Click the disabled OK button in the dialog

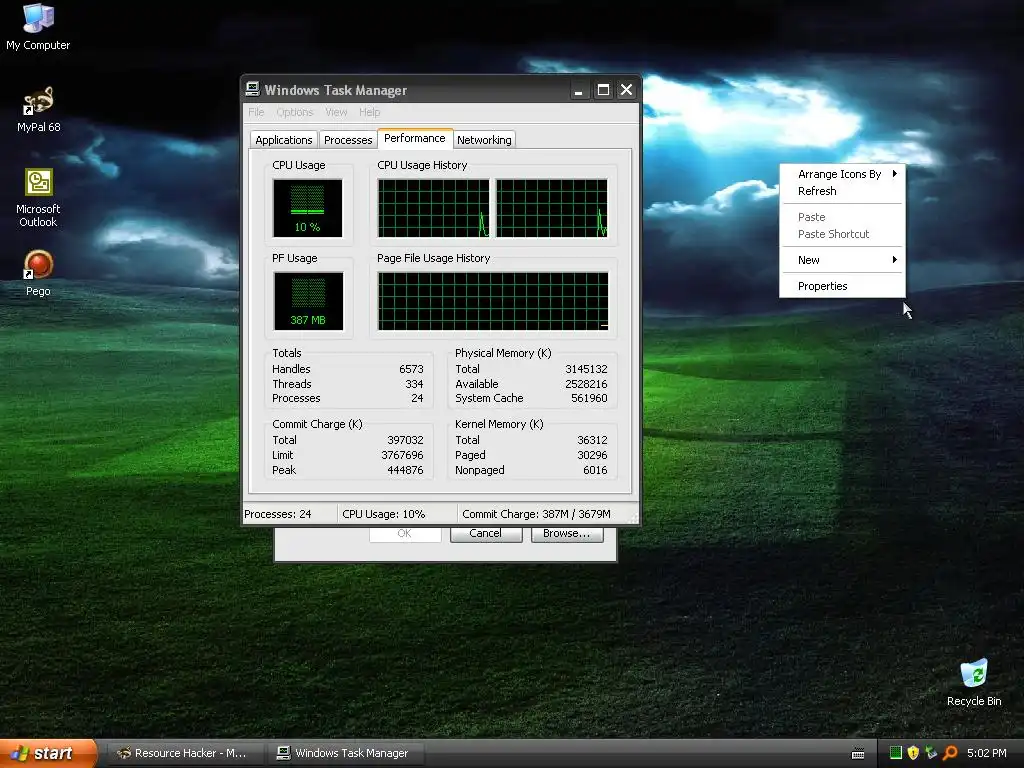[405, 534]
